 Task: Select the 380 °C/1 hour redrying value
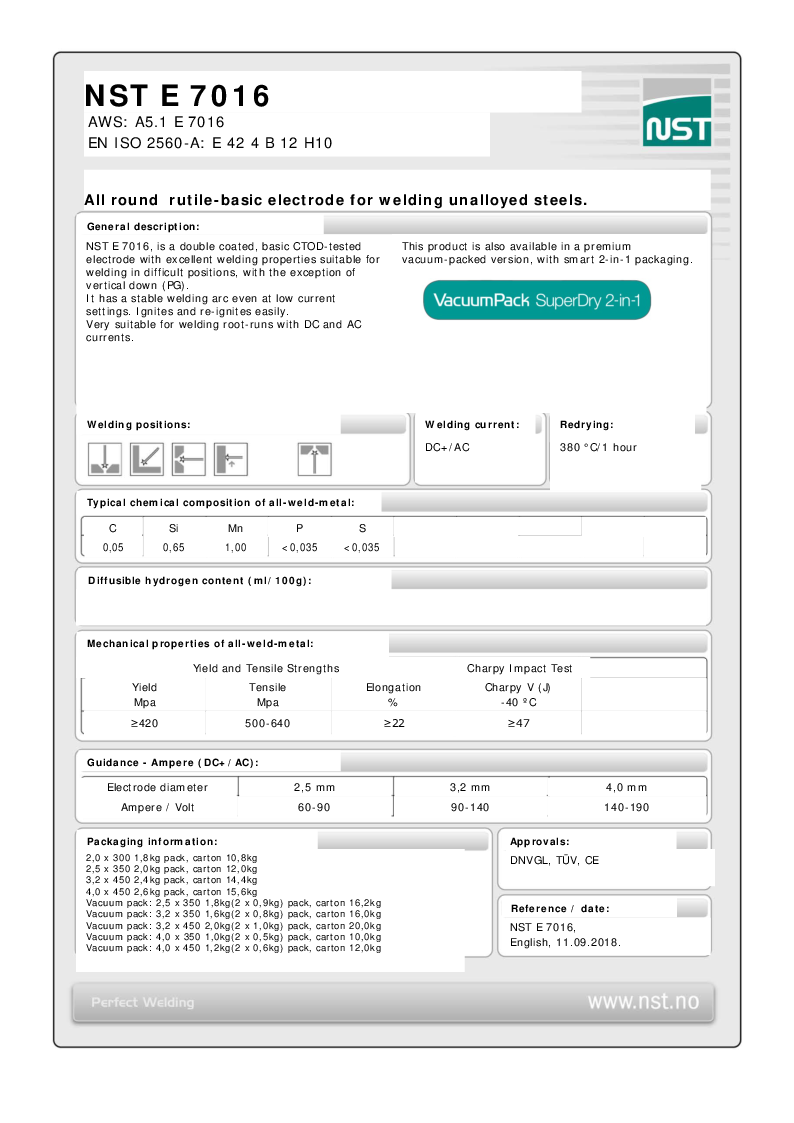coord(598,448)
